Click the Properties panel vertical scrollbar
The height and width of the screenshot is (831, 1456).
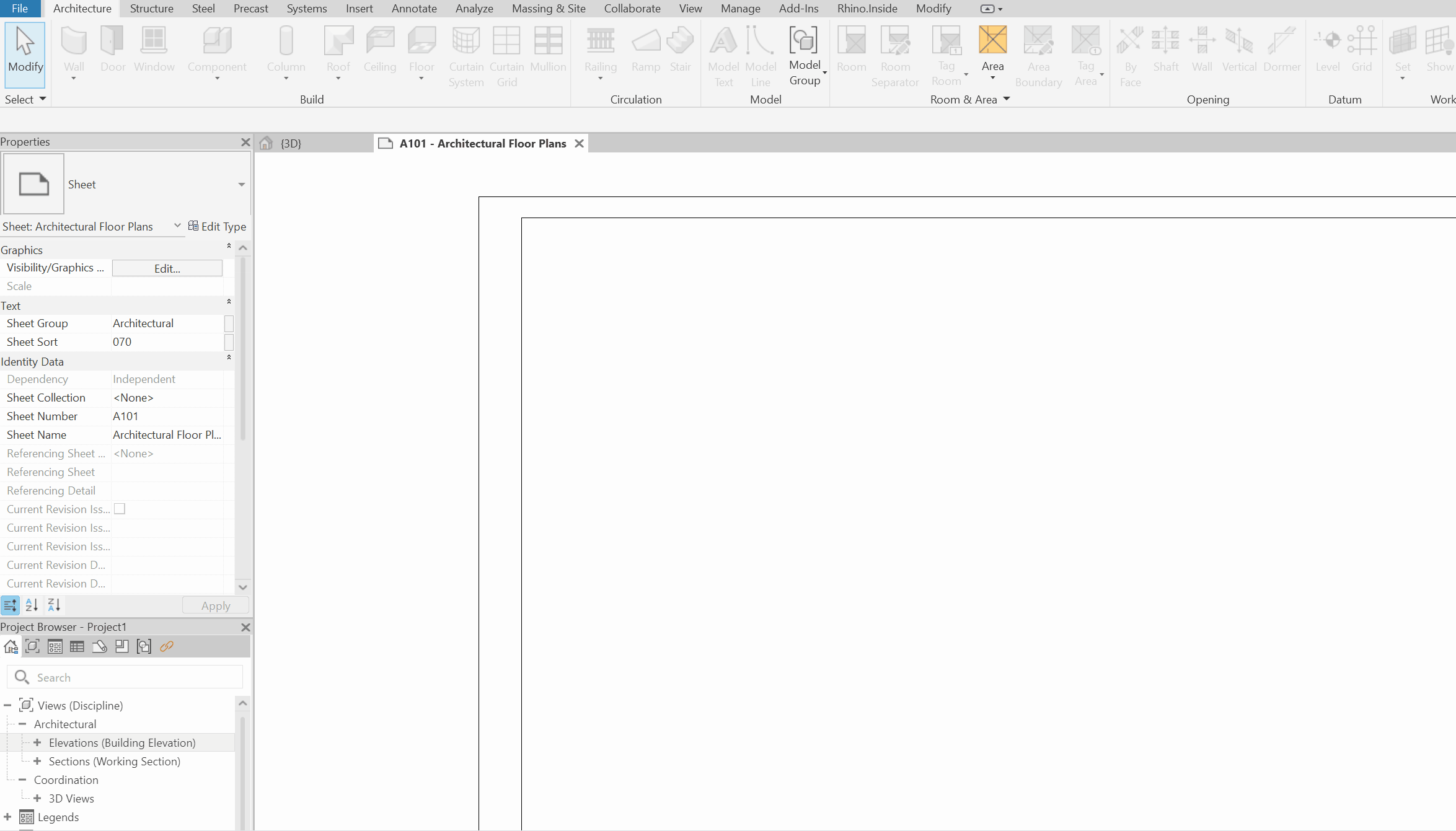tap(242, 347)
